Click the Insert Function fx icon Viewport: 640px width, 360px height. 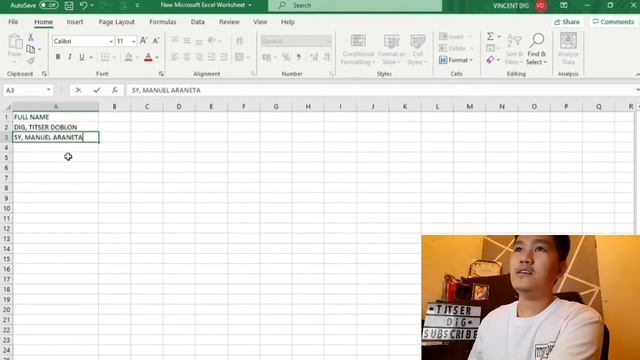[x=115, y=90]
